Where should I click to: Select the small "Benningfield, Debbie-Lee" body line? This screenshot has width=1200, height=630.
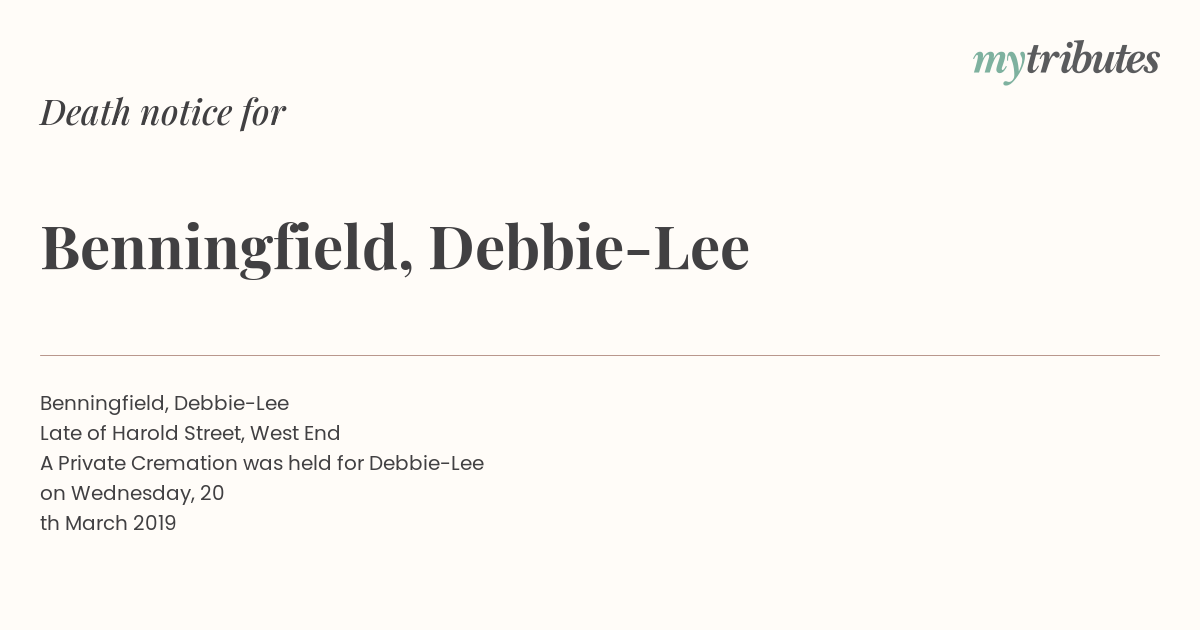point(164,403)
